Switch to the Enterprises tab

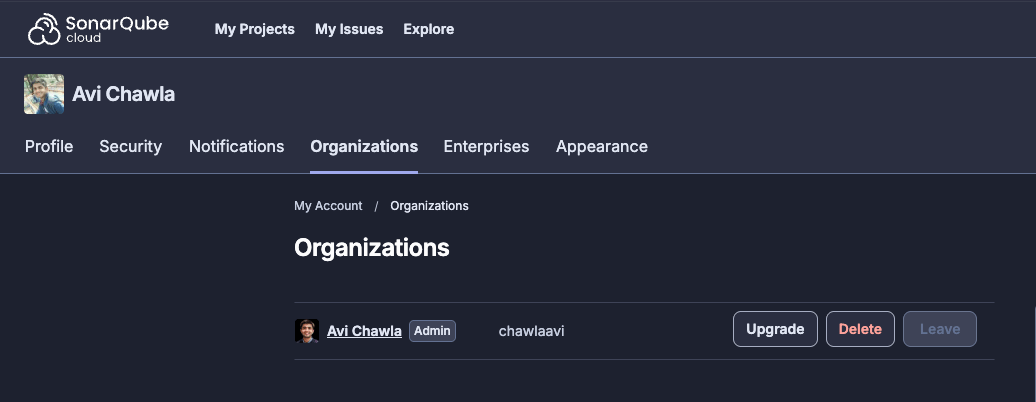(x=486, y=146)
